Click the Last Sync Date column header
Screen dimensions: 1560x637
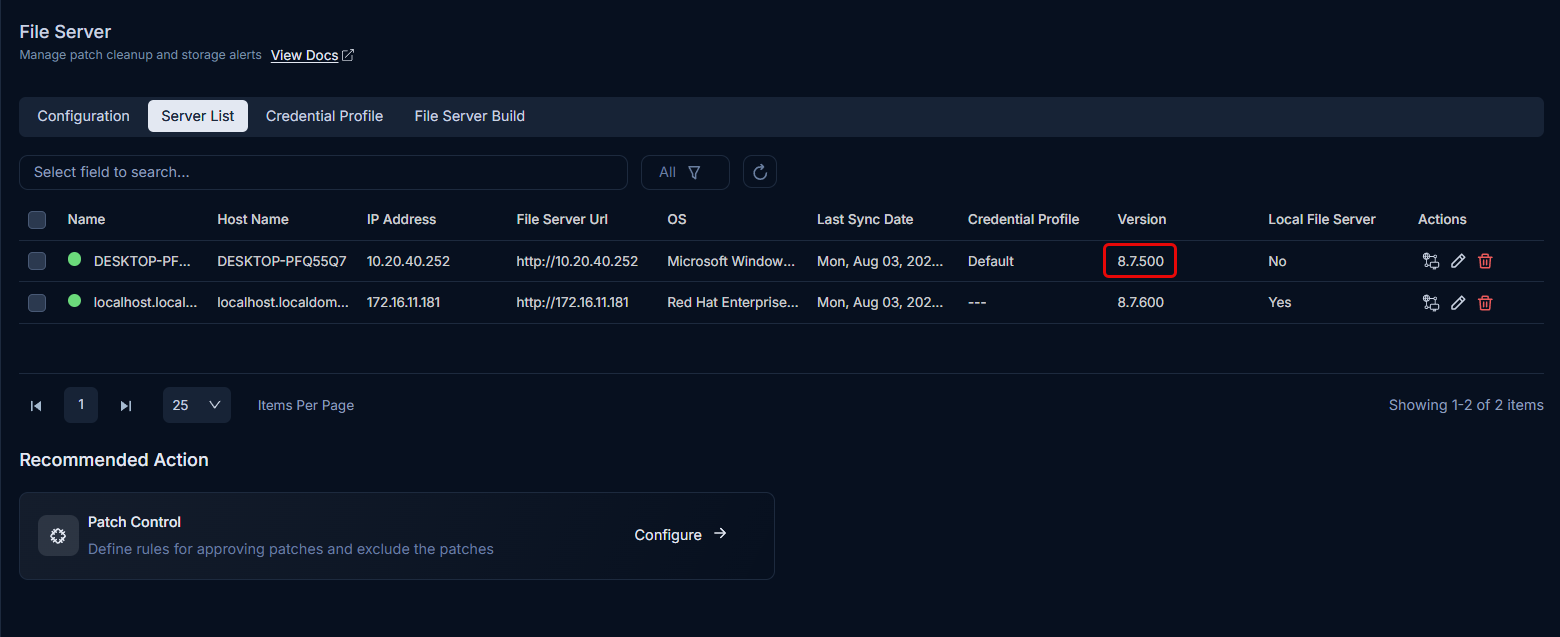click(865, 219)
